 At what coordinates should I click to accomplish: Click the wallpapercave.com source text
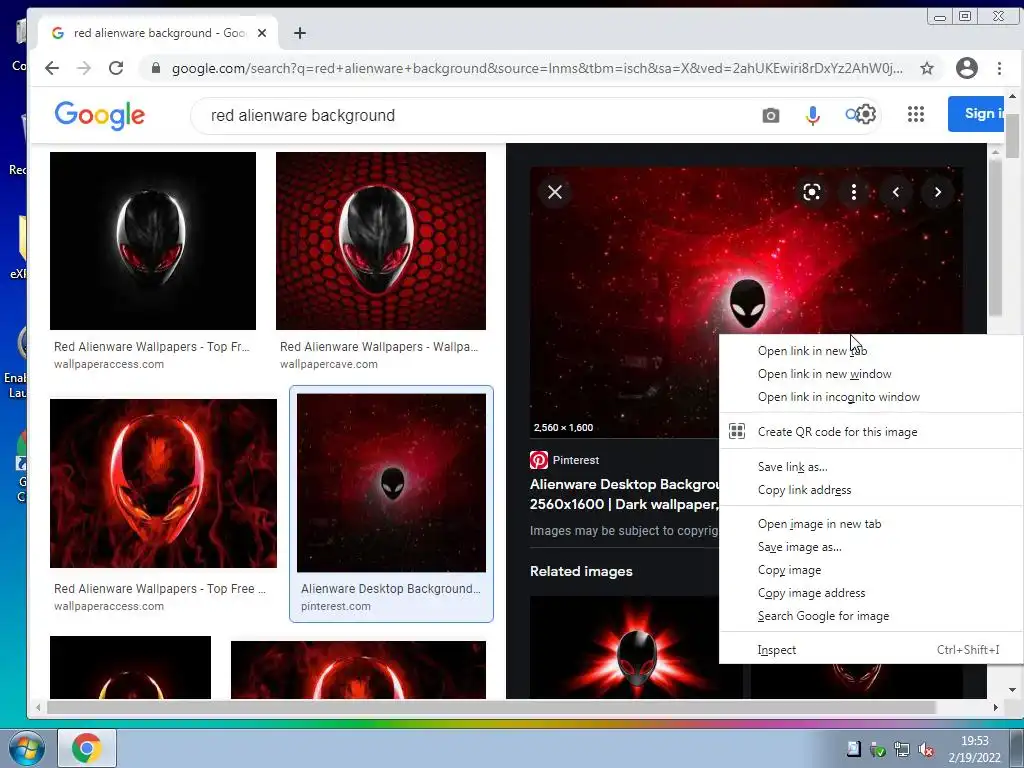328,364
